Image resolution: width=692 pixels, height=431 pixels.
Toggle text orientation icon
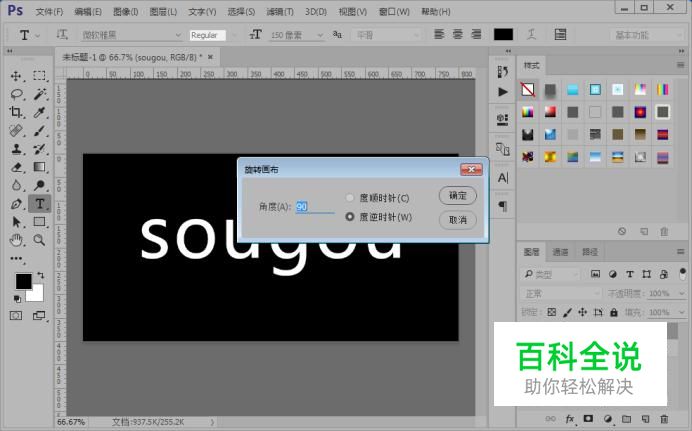pyautogui.click(x=62, y=34)
